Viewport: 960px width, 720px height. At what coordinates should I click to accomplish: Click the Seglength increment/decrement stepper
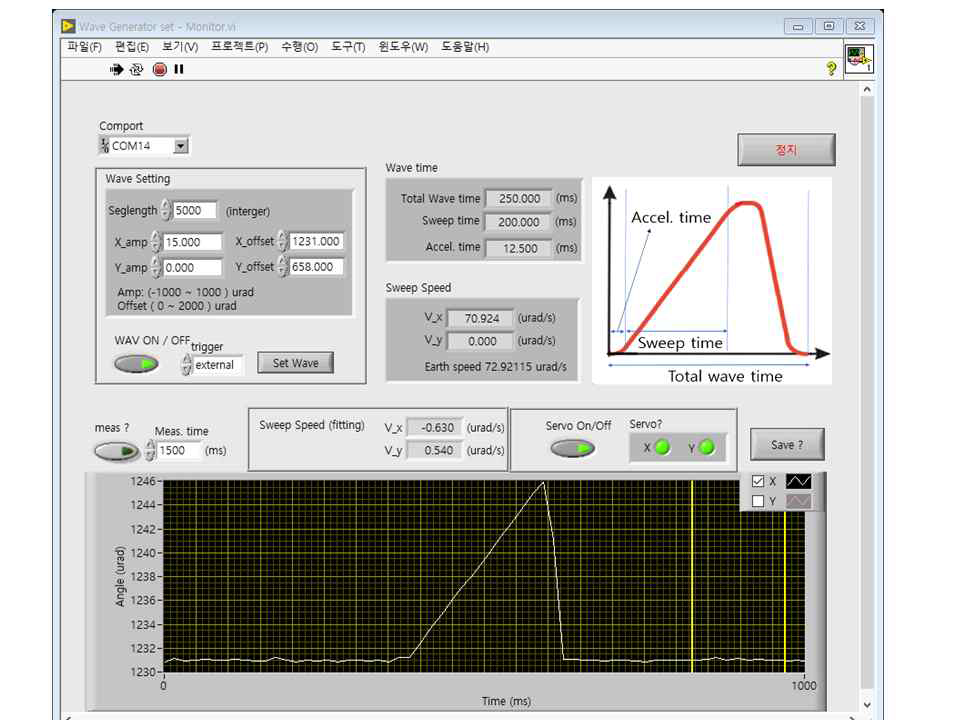[x=166, y=210]
